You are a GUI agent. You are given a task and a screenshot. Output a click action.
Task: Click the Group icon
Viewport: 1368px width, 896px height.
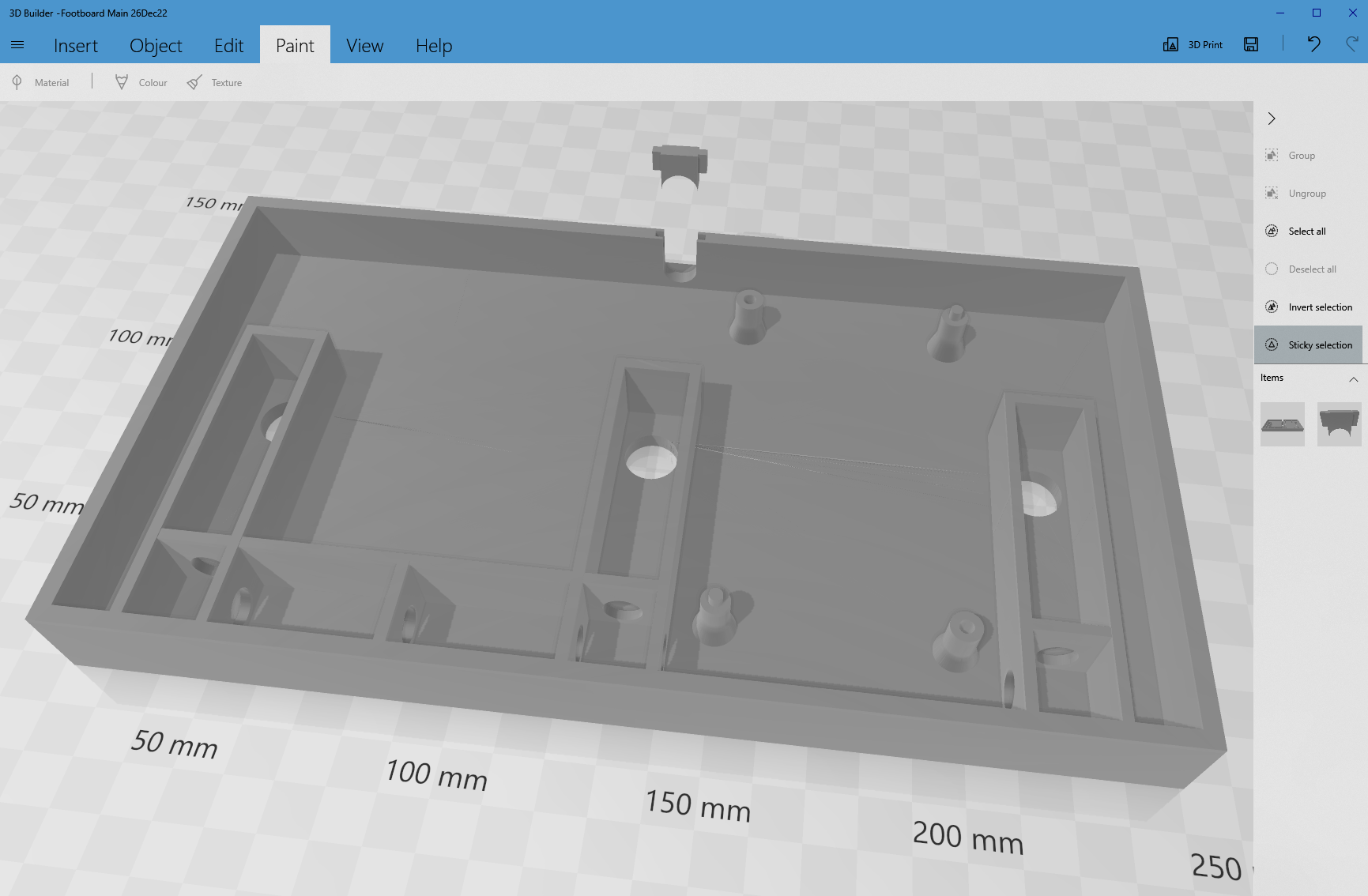pos(1272,155)
